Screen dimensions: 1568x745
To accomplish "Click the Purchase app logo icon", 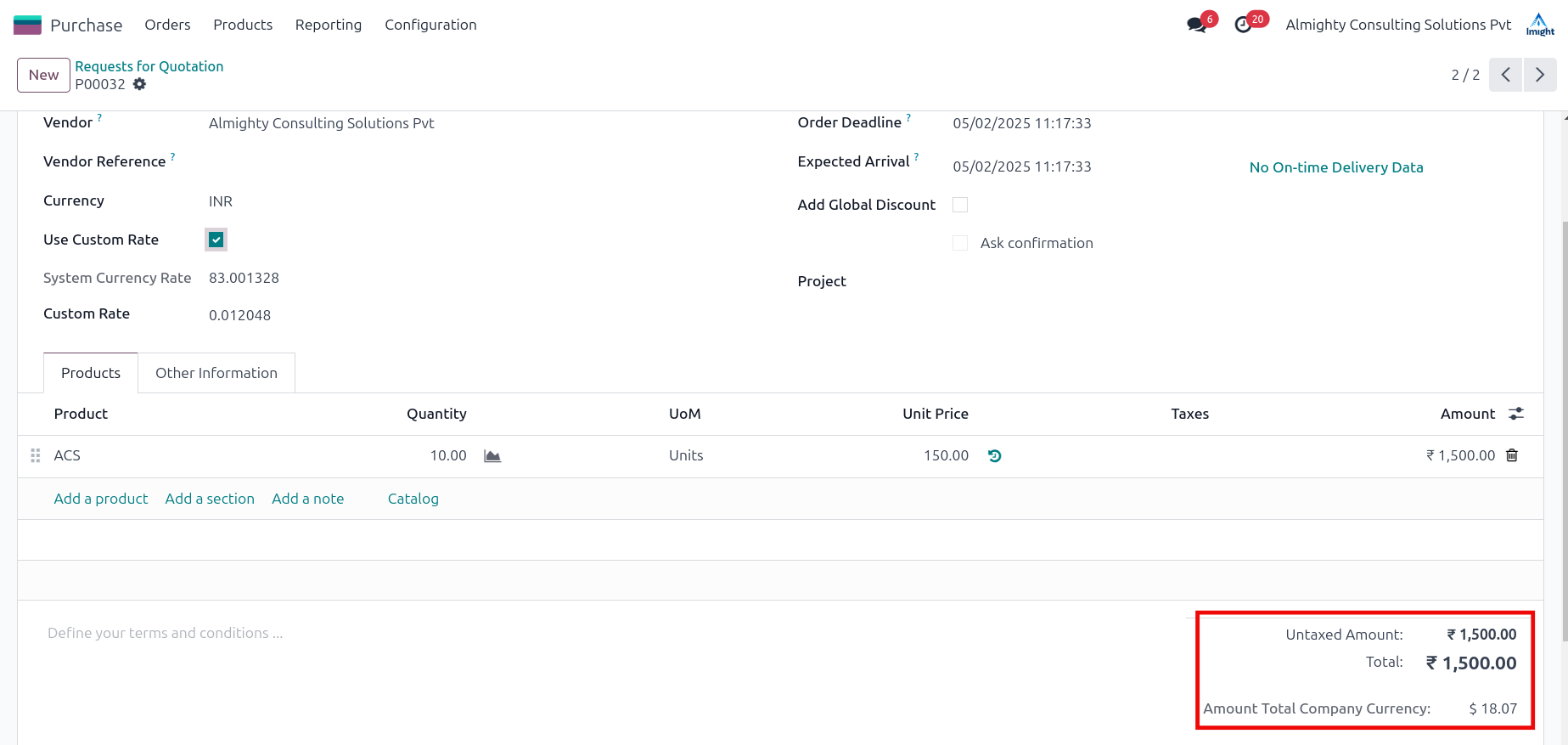I will 27,25.
